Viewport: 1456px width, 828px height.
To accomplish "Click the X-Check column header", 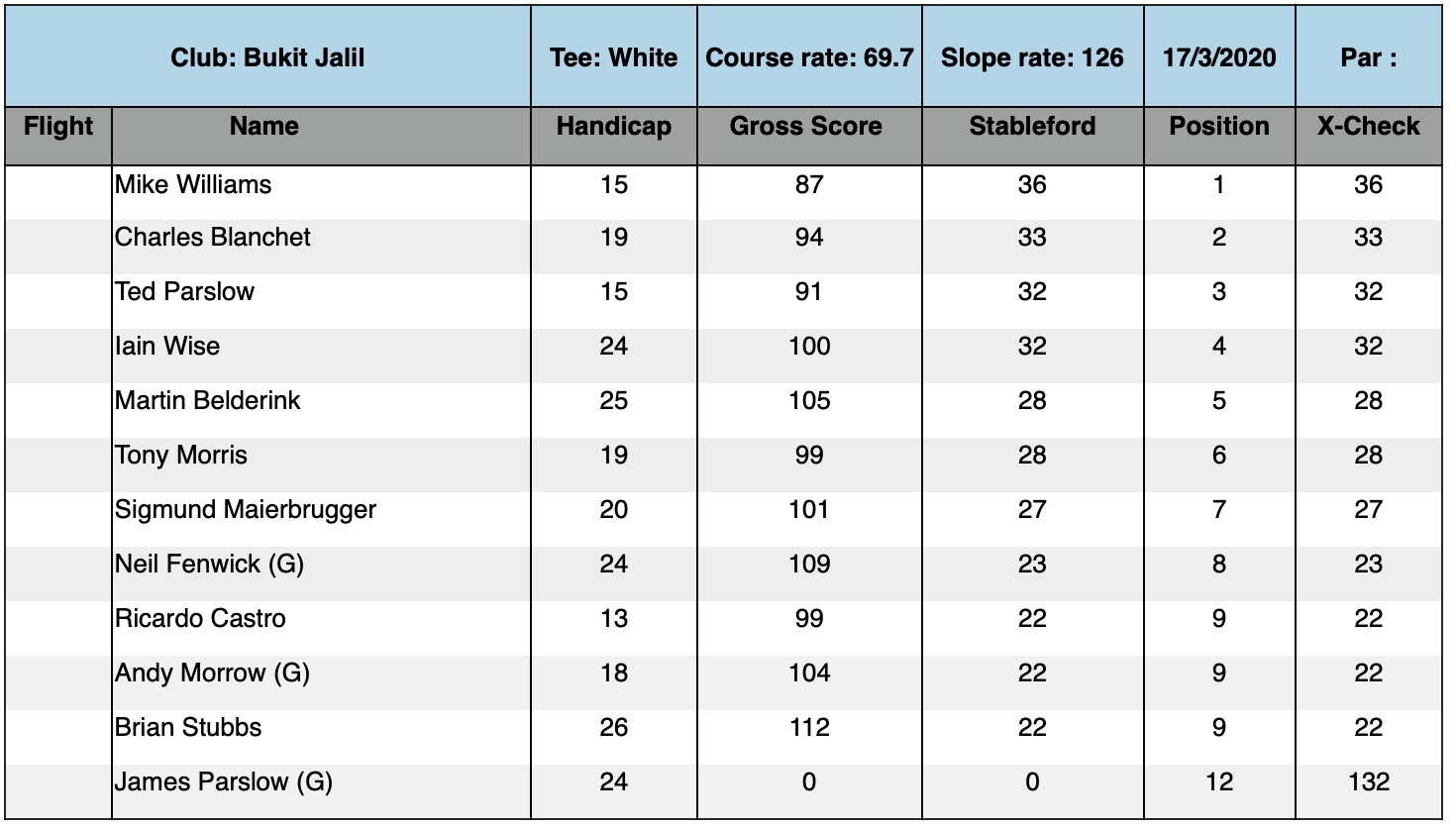I will (x=1369, y=127).
